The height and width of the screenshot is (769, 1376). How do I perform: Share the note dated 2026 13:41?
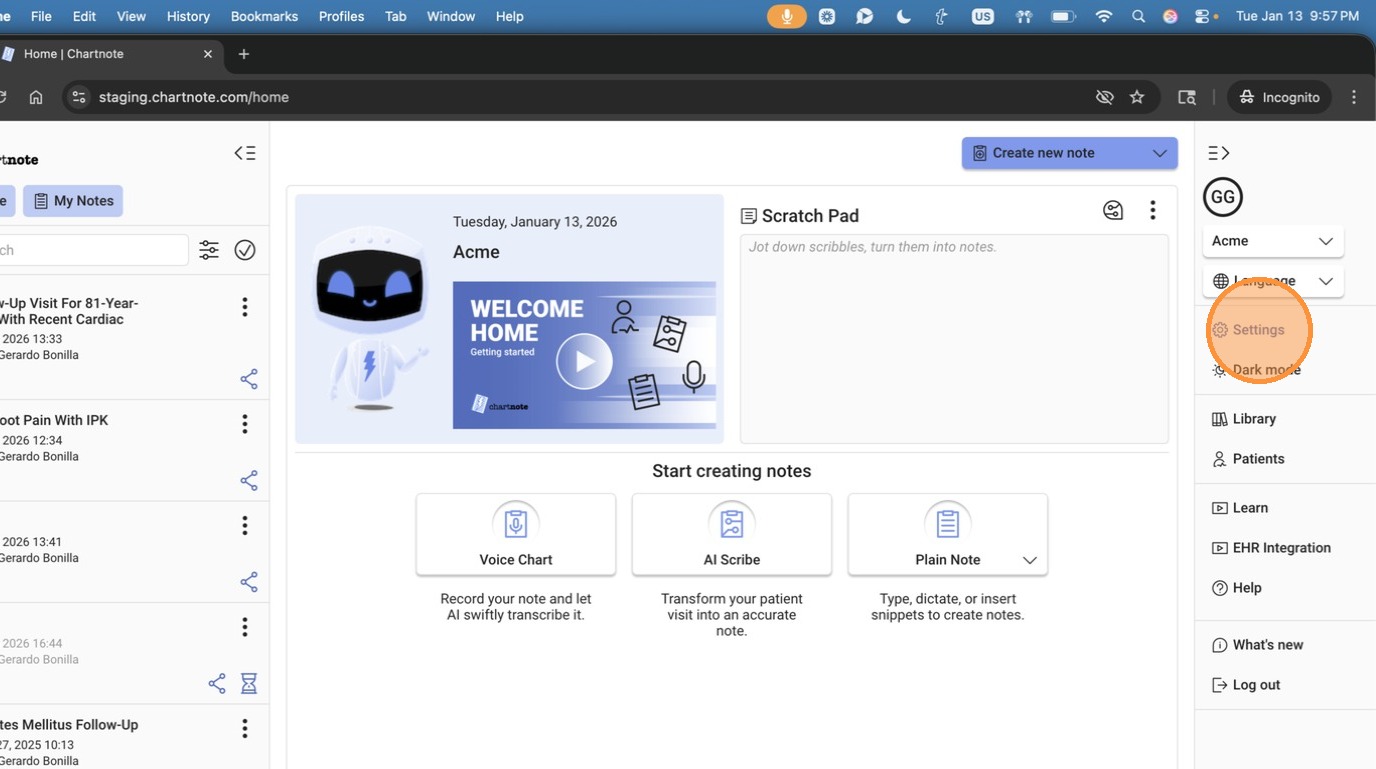tap(249, 581)
